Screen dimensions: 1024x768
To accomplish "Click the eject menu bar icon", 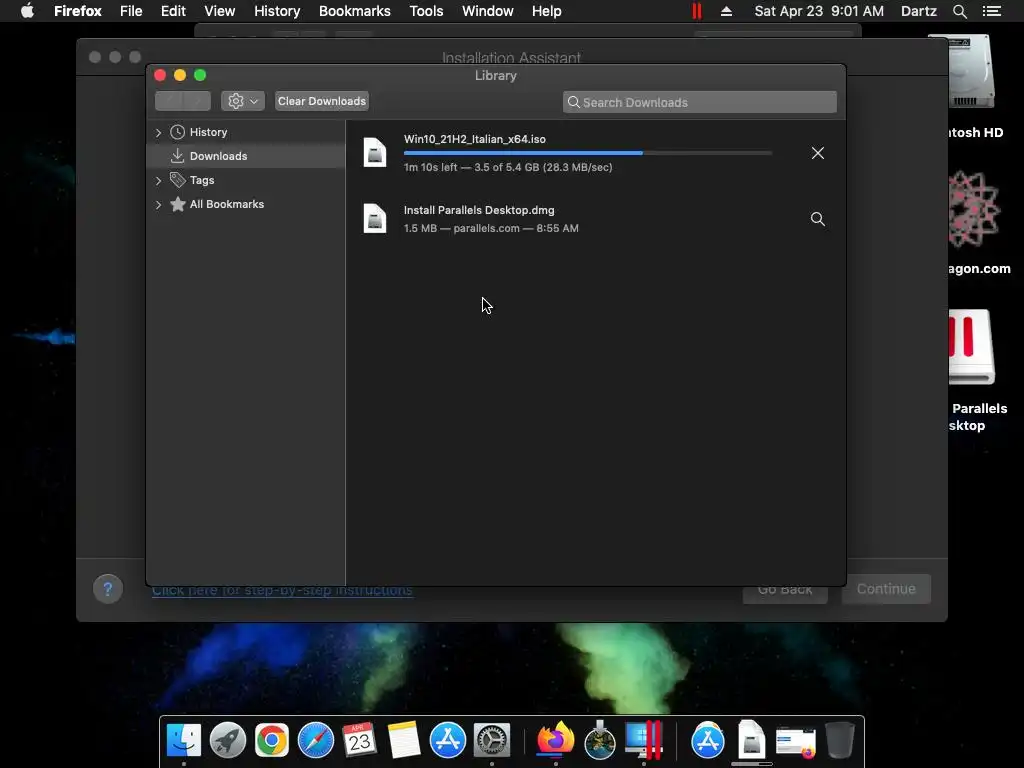I will click(x=726, y=11).
